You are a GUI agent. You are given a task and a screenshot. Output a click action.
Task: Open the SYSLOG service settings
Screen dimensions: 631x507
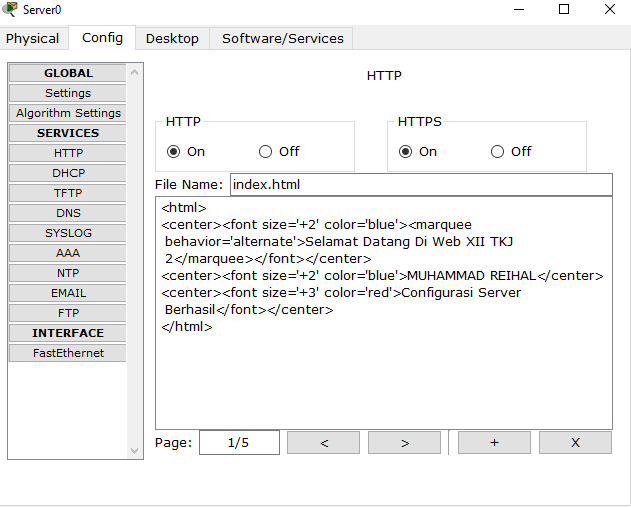(x=68, y=233)
